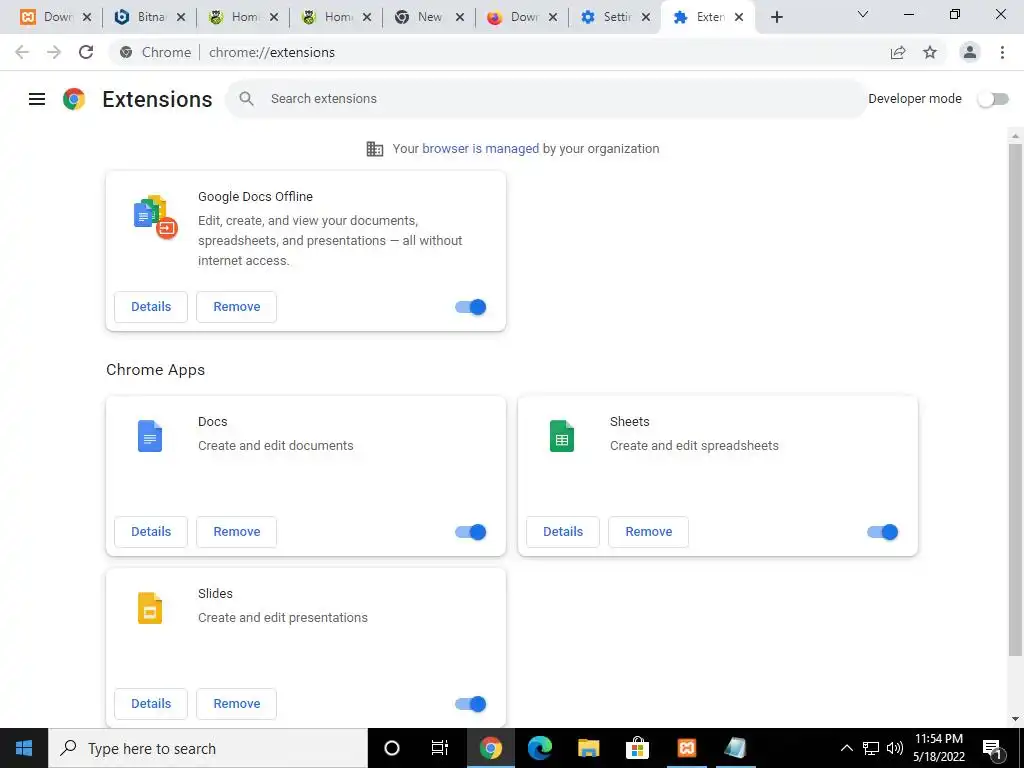The image size is (1024, 768).
Task: Open Details for the Docs app
Action: click(151, 532)
